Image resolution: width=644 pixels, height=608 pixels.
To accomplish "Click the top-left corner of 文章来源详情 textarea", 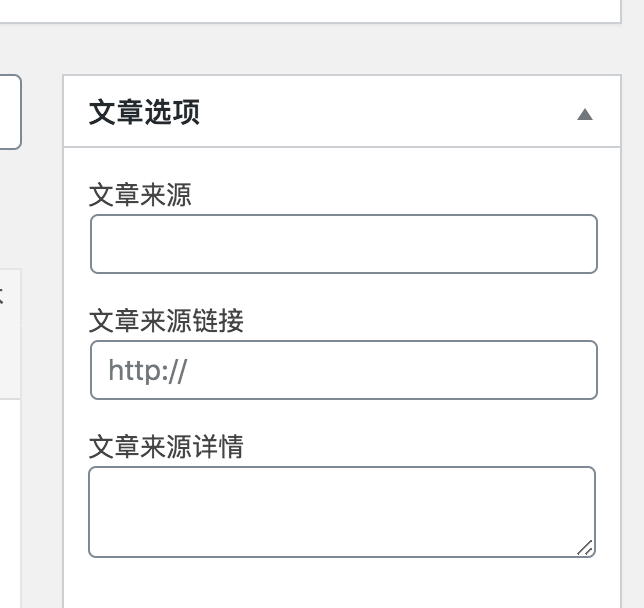I will click(95, 473).
